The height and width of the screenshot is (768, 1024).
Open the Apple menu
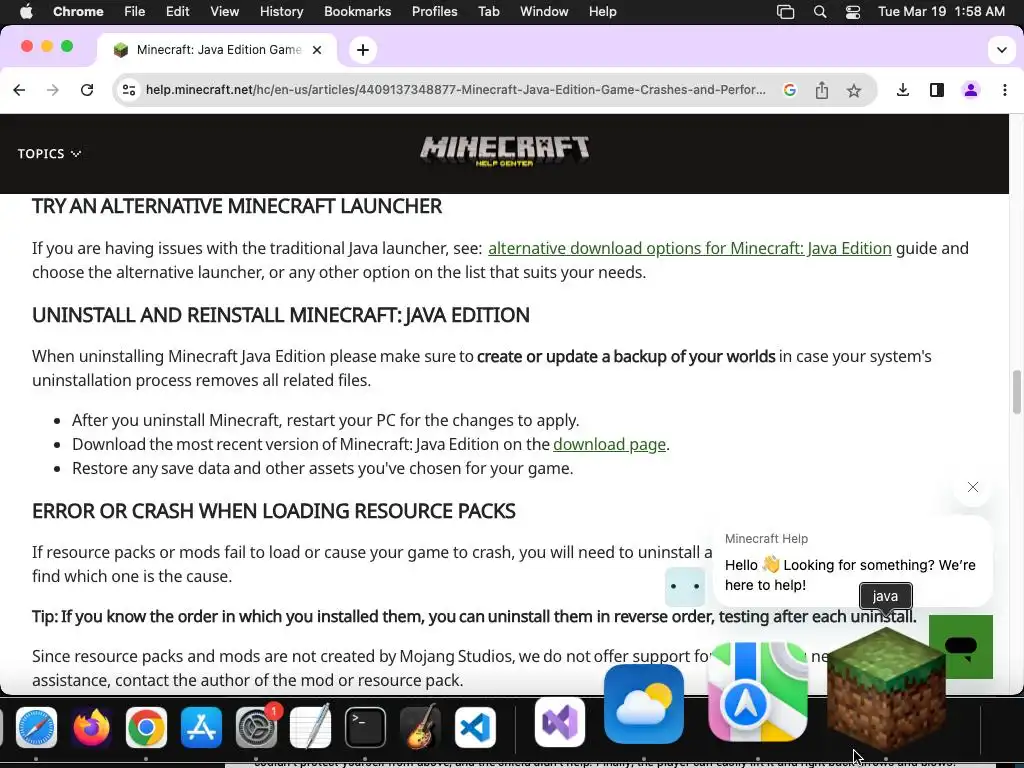pyautogui.click(x=26, y=11)
